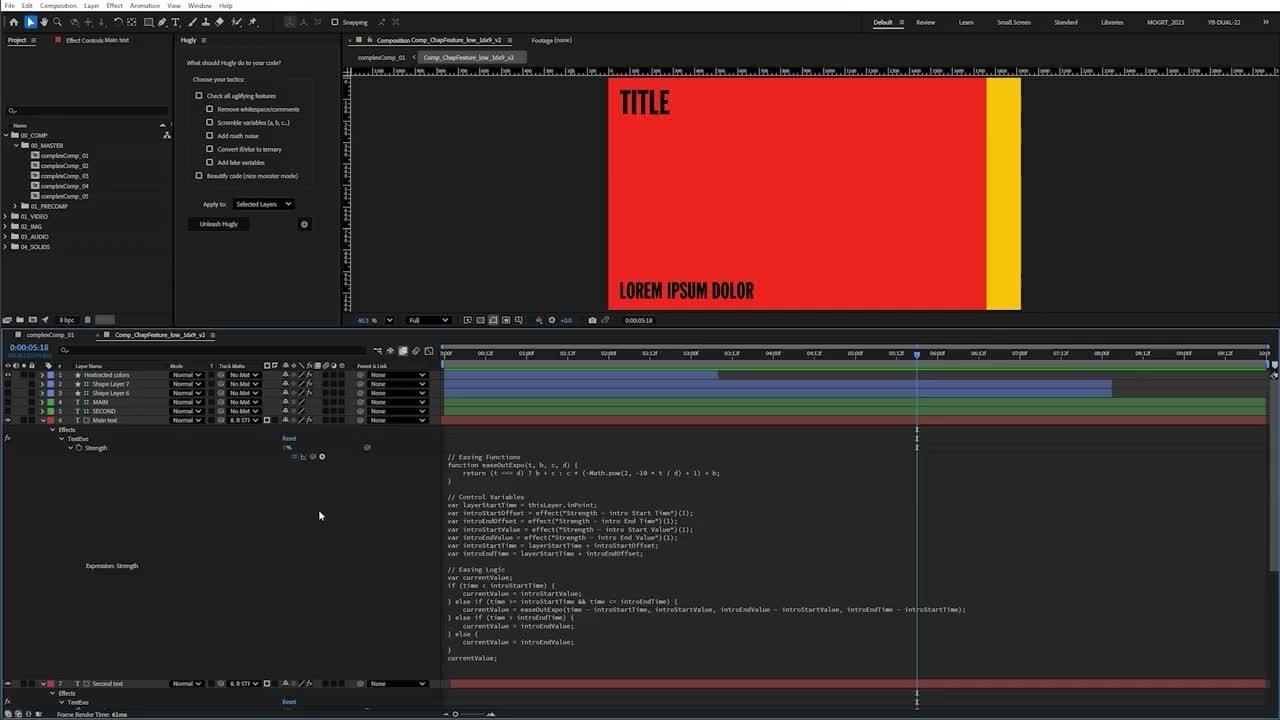The height and width of the screenshot is (720, 1280).
Task: Select the Eraser tool
Action: [219, 22]
